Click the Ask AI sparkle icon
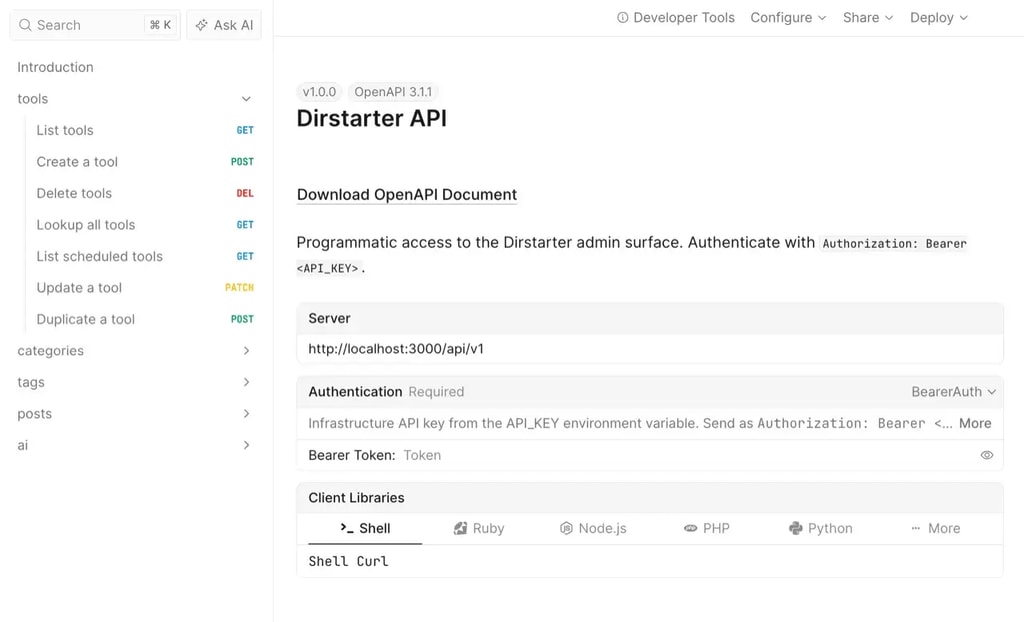Viewport: 1024px width, 622px height. pos(202,25)
